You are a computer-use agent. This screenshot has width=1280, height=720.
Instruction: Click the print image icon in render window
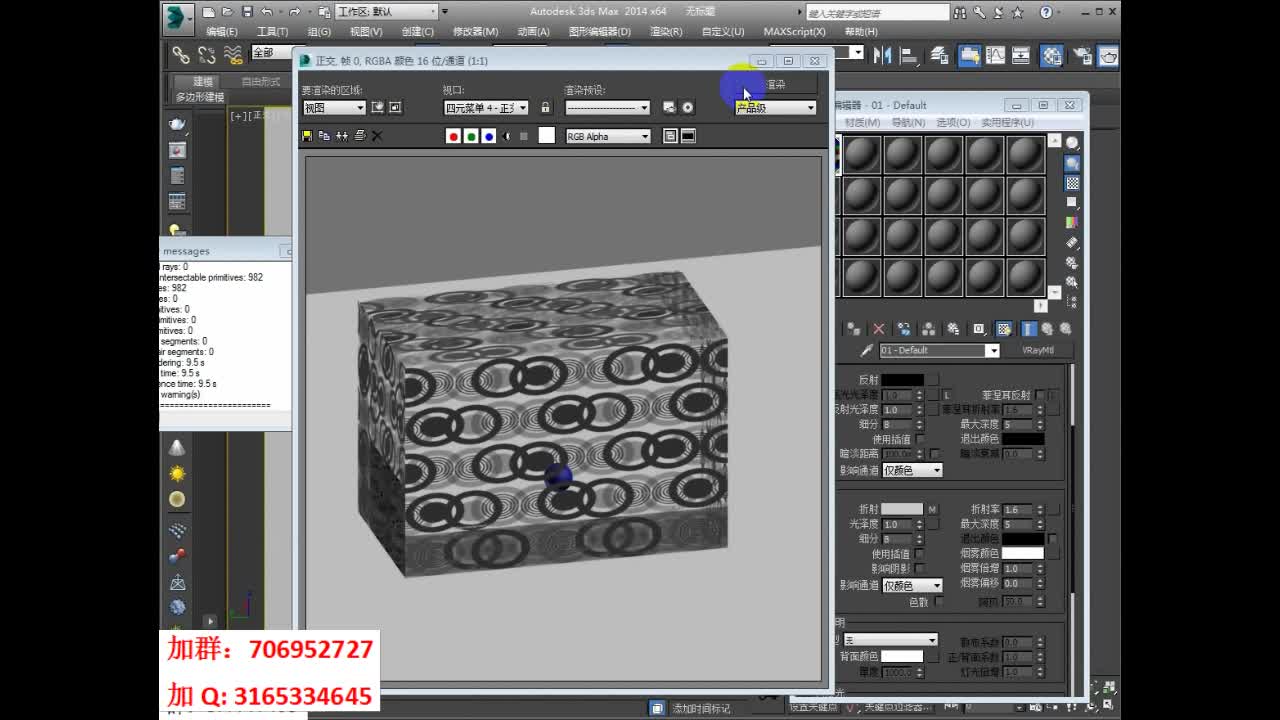coord(359,136)
